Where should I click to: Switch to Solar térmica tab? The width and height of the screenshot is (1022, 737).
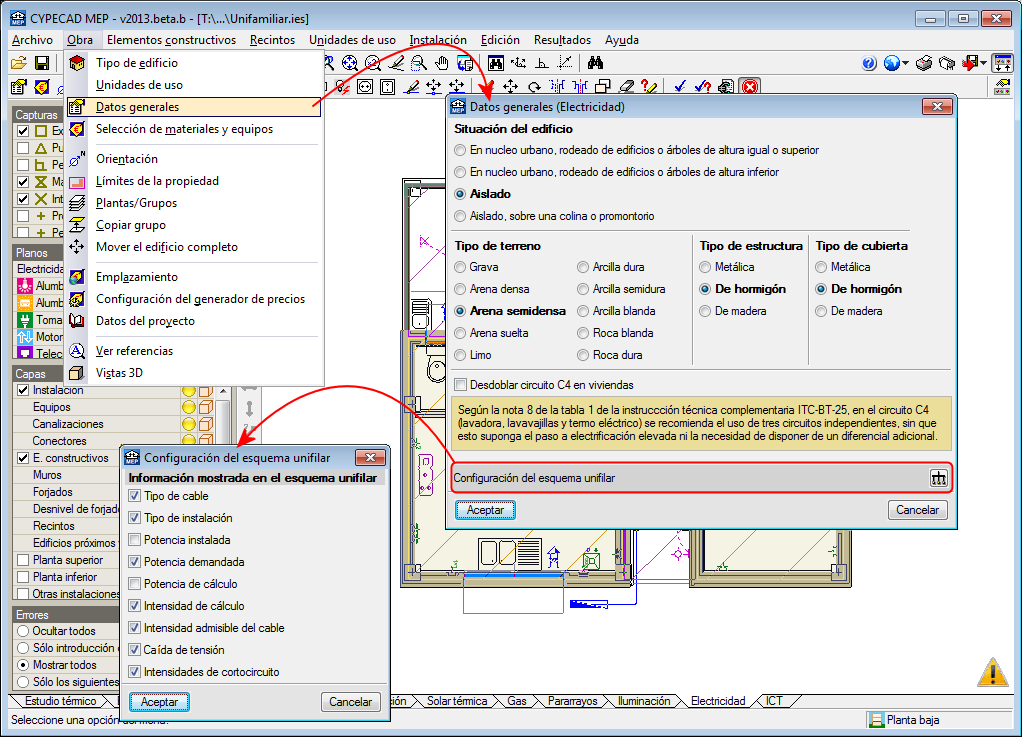click(457, 701)
